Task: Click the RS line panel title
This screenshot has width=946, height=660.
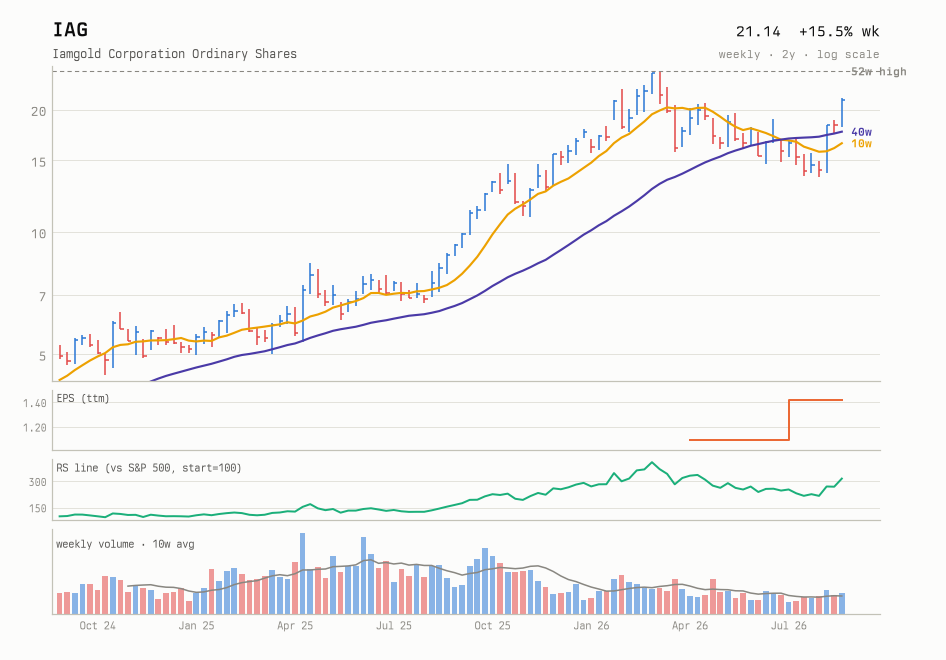Action: tap(148, 468)
